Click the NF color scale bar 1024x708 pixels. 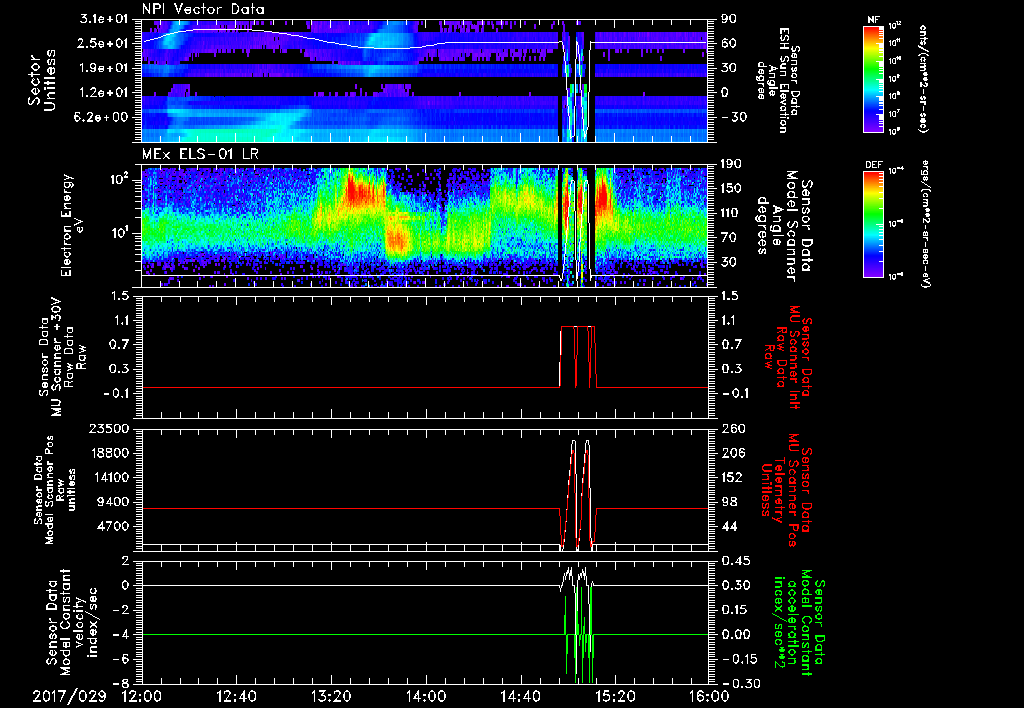874,78
